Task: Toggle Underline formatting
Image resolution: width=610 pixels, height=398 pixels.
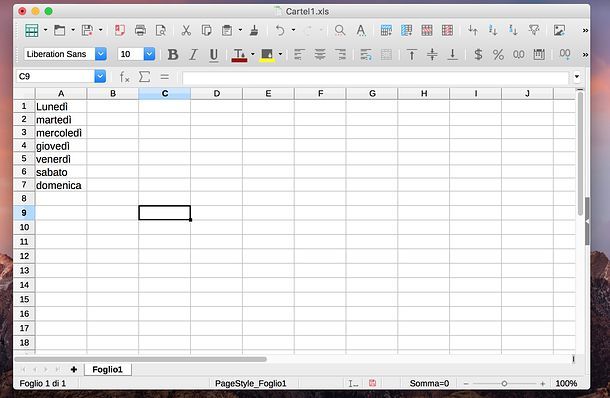Action: [214, 55]
